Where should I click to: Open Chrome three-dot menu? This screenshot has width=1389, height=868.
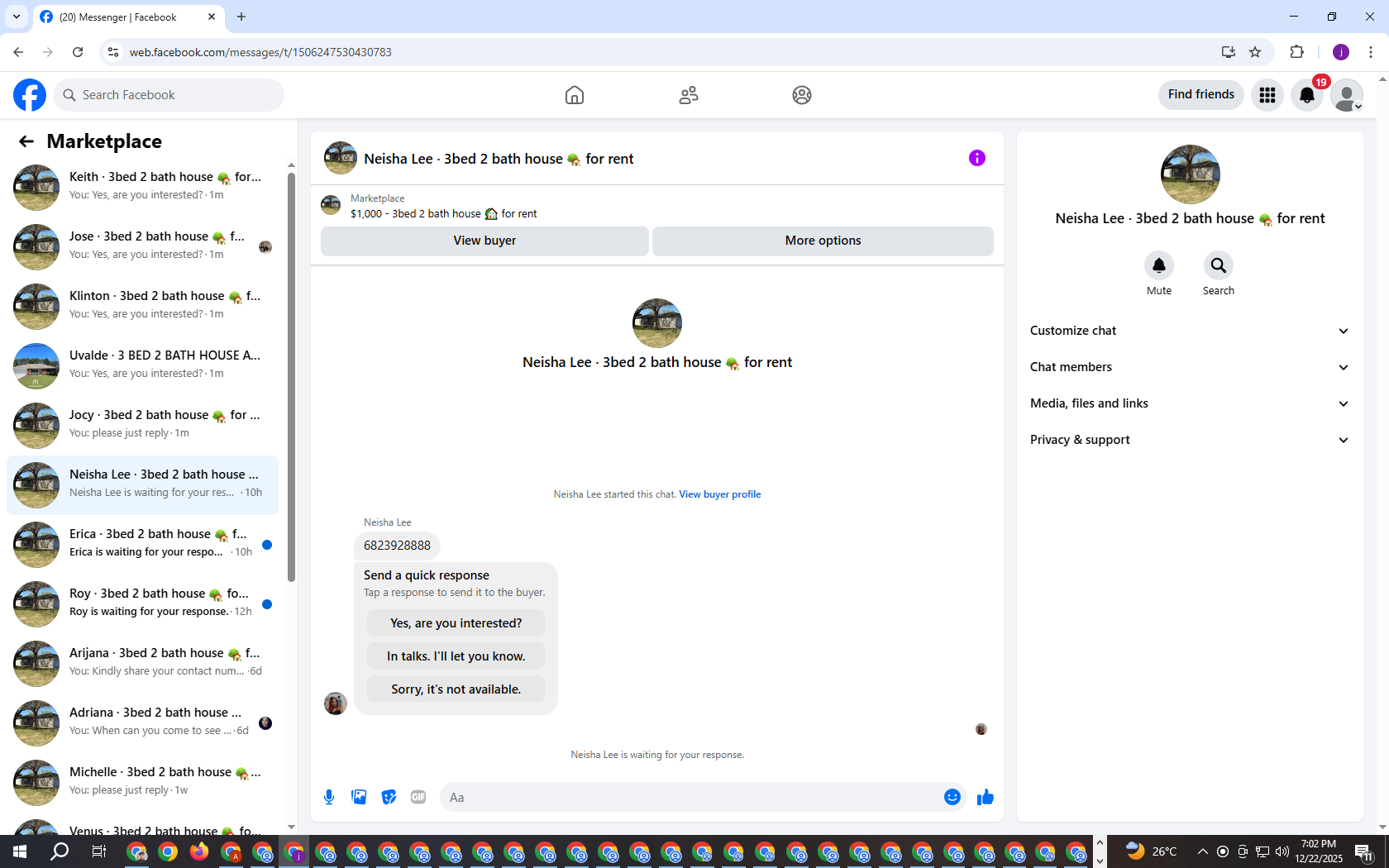click(x=1371, y=52)
